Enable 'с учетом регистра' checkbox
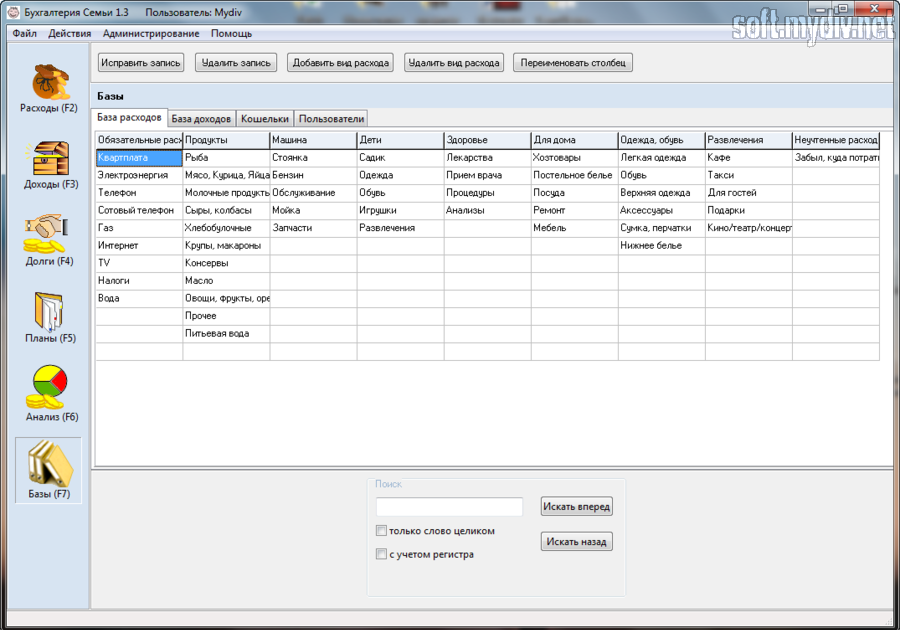The image size is (900, 630). 381,554
